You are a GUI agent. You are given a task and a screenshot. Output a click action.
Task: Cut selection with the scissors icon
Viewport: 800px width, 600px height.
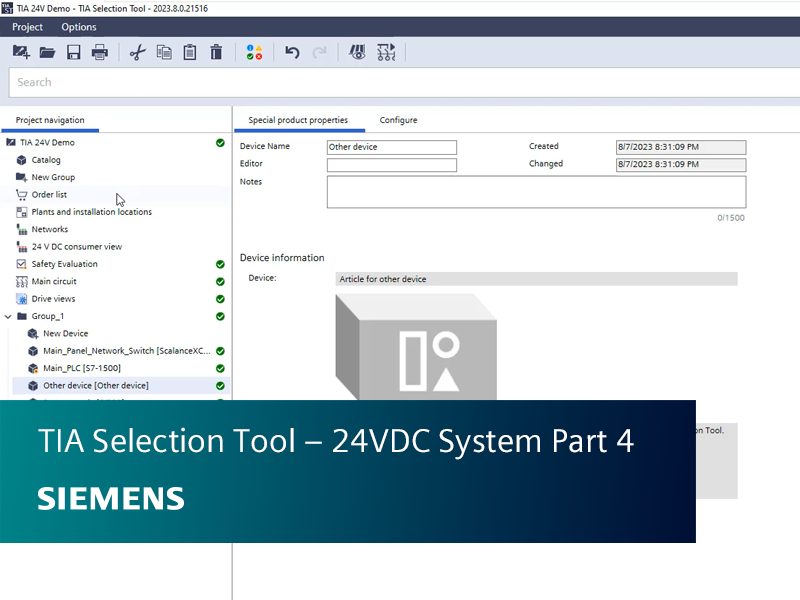point(138,52)
